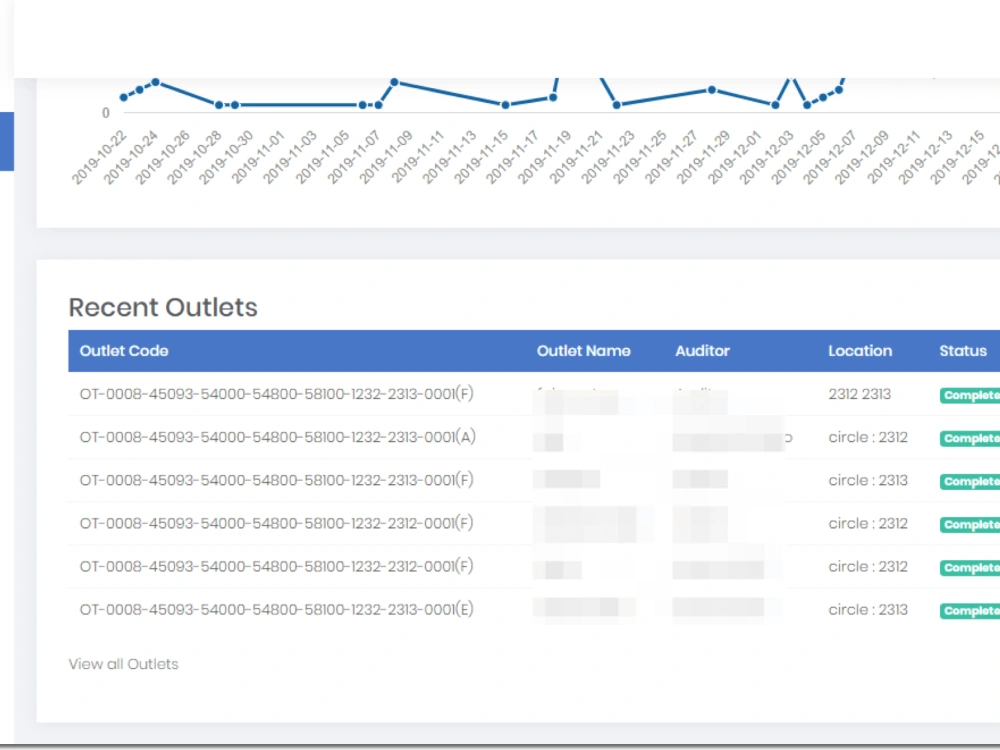
Task: Select outlet code in the 2312 2313 location row
Action: 276,393
